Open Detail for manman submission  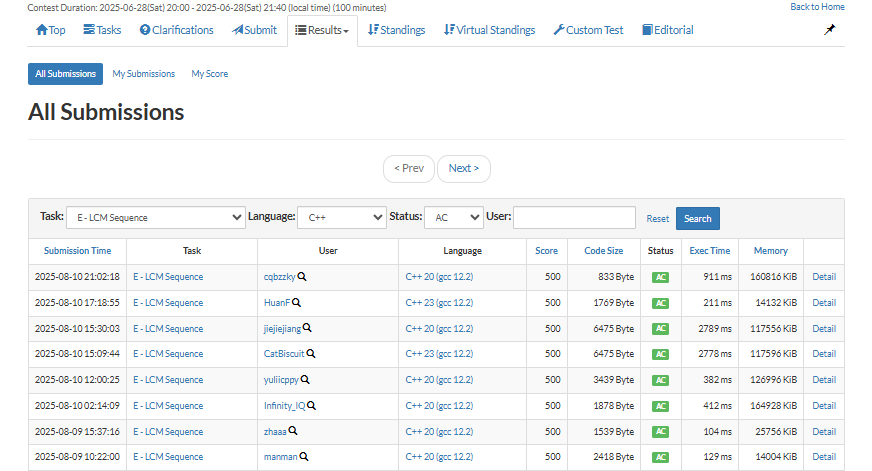[824, 457]
